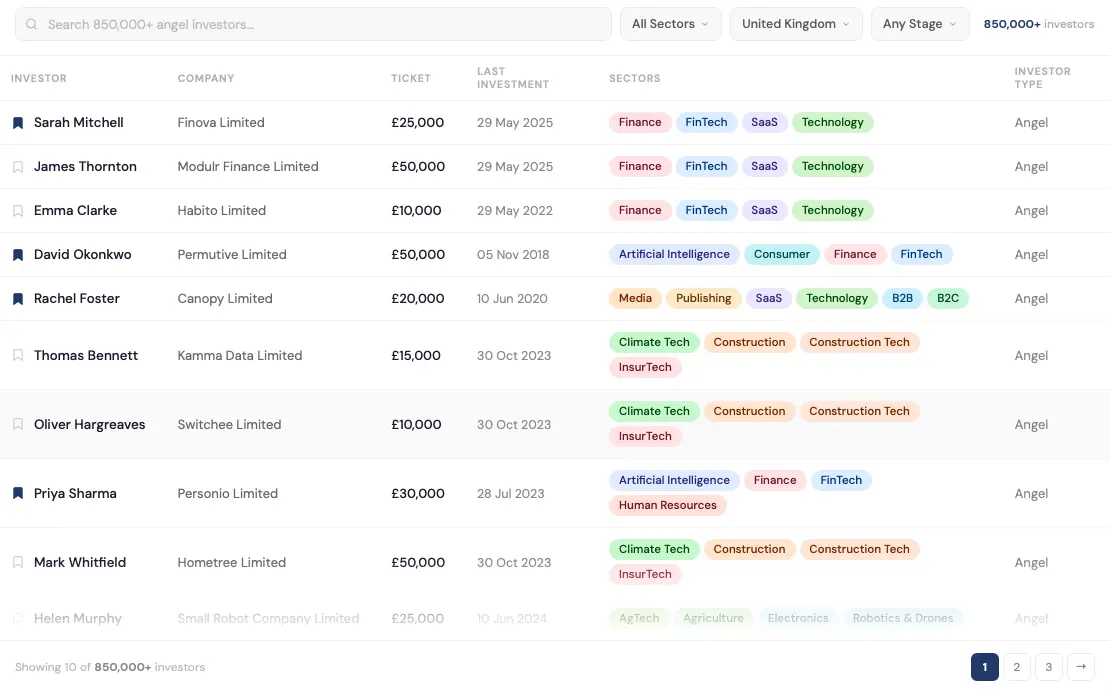Click the Human Resources tag

(668, 505)
